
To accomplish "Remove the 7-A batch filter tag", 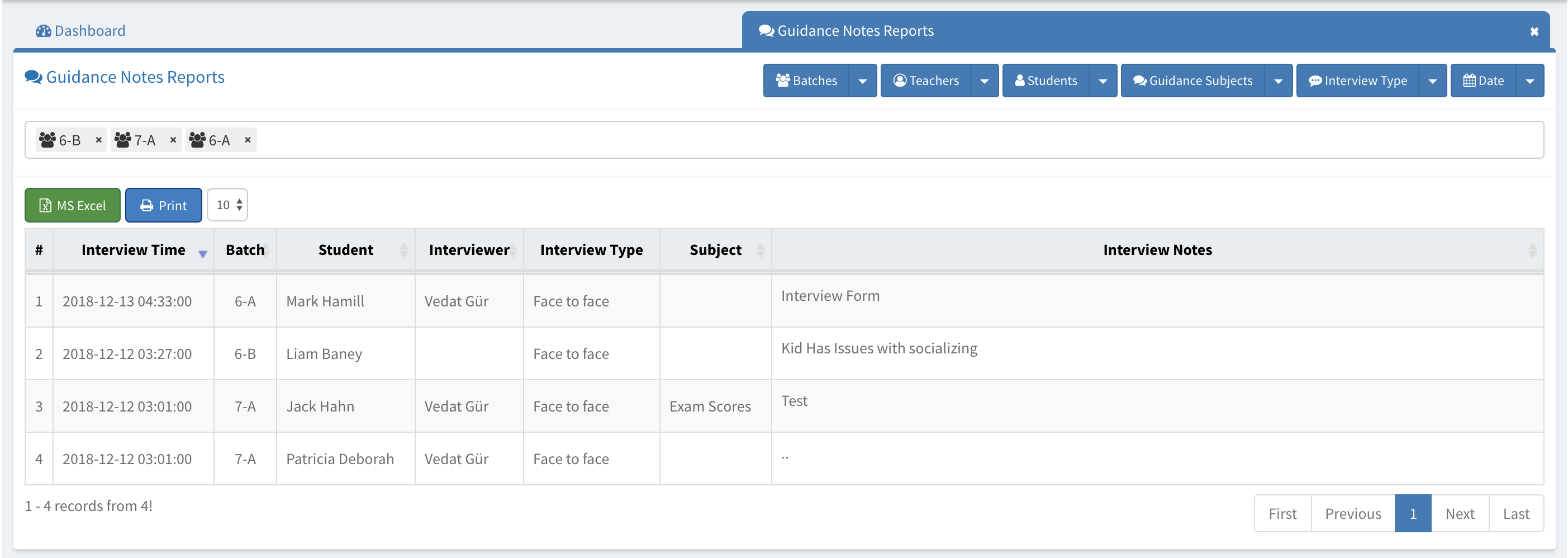I will point(173,140).
